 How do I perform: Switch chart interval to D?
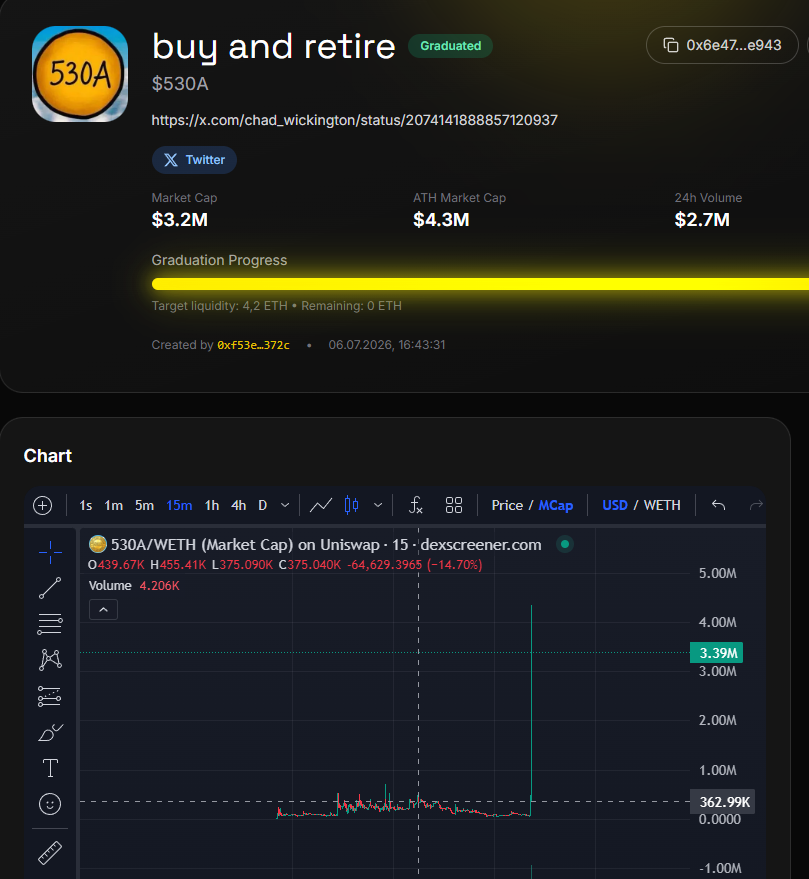[262, 505]
